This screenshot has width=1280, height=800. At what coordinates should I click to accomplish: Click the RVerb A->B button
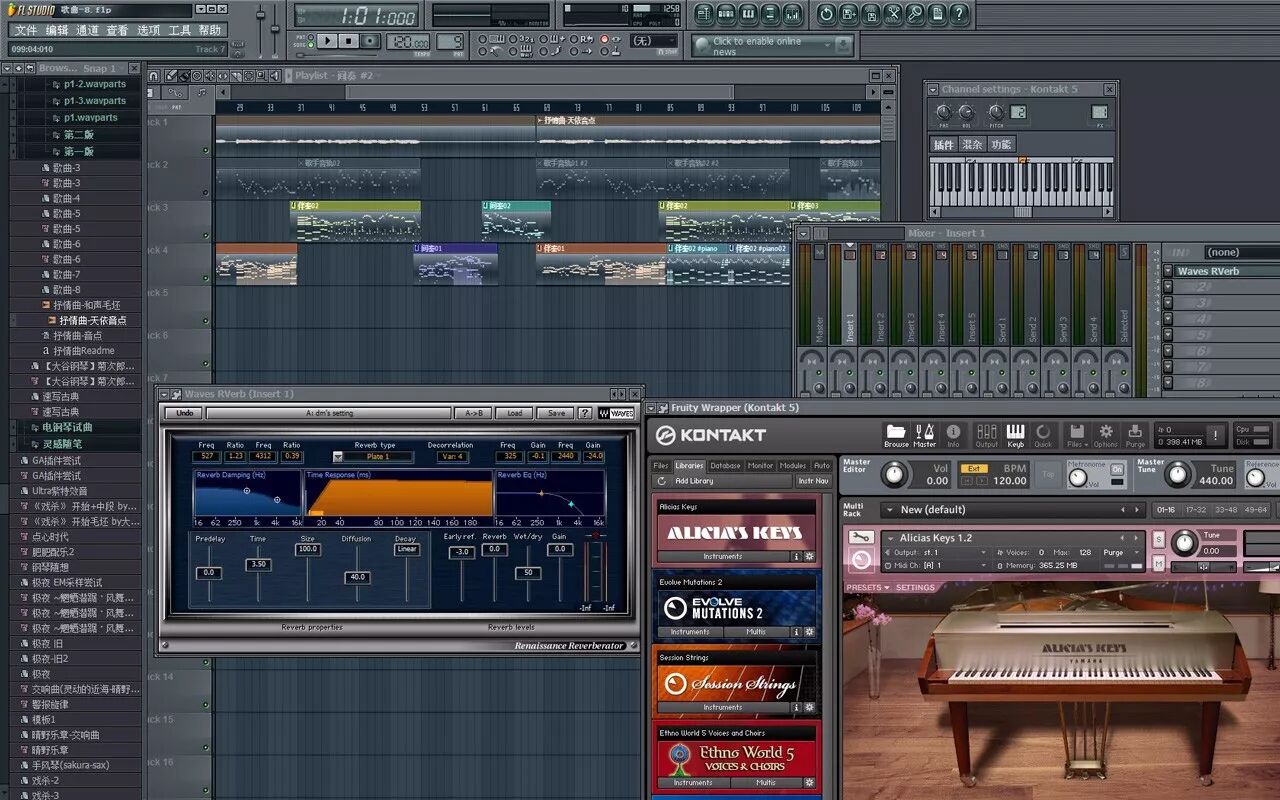pos(473,413)
